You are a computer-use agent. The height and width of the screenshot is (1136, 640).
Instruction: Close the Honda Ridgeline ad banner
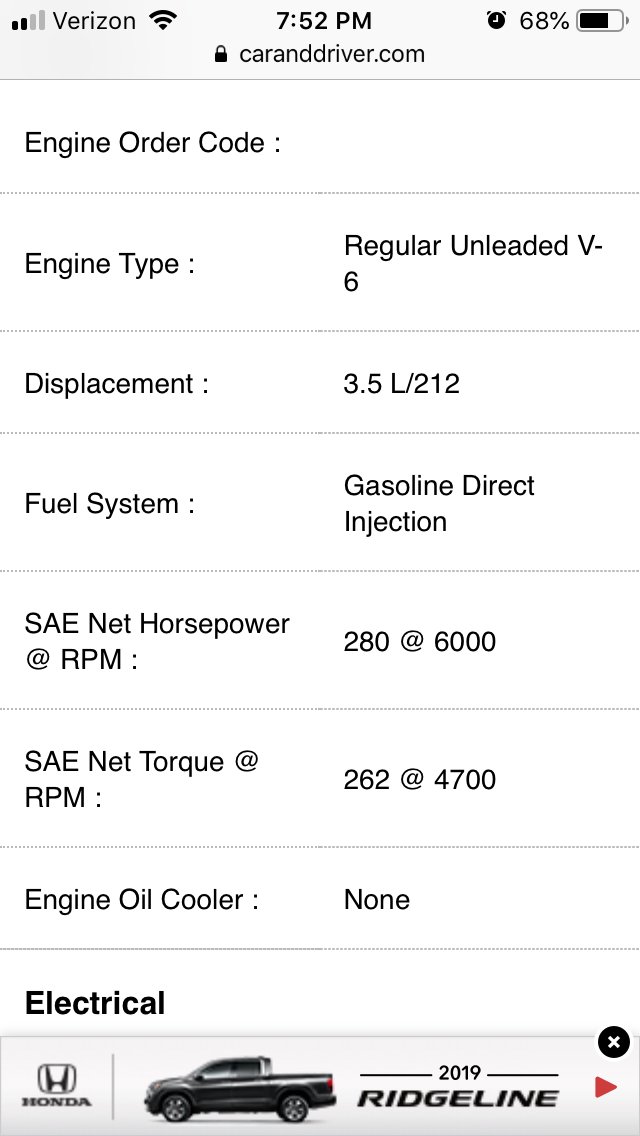[x=613, y=1043]
